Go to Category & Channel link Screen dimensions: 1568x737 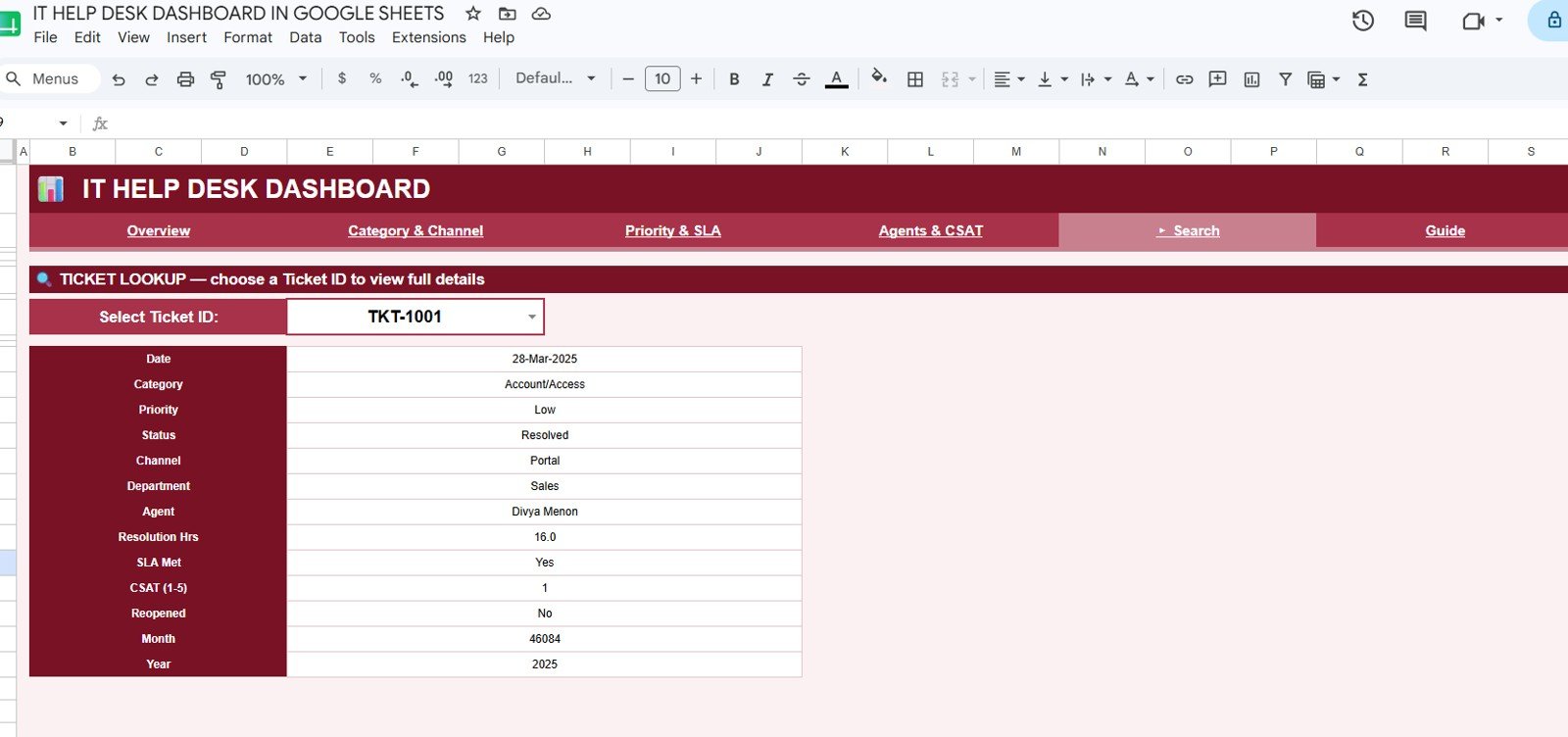click(416, 231)
